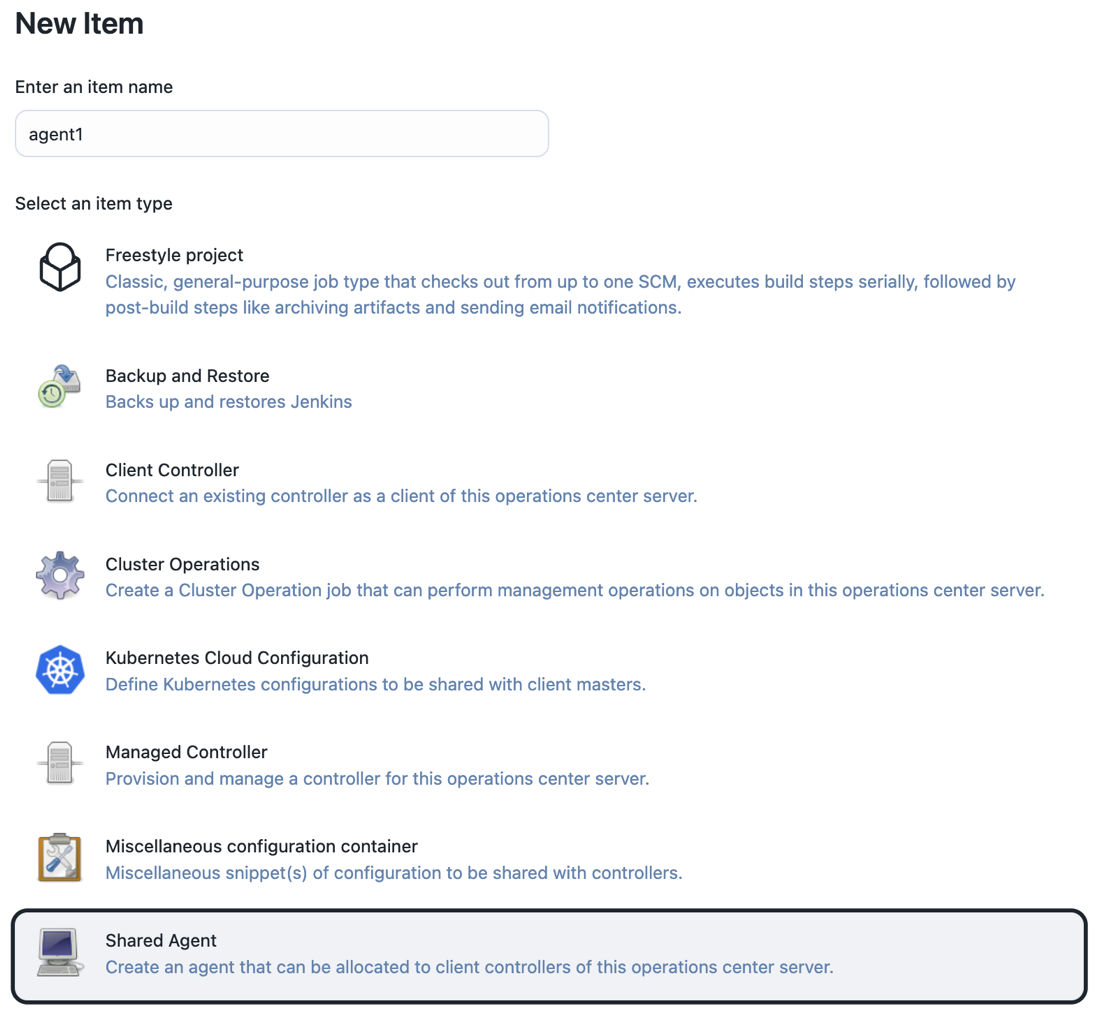The image size is (1100, 1018).
Task: Click the Managed Controller server icon
Action: pos(59,764)
